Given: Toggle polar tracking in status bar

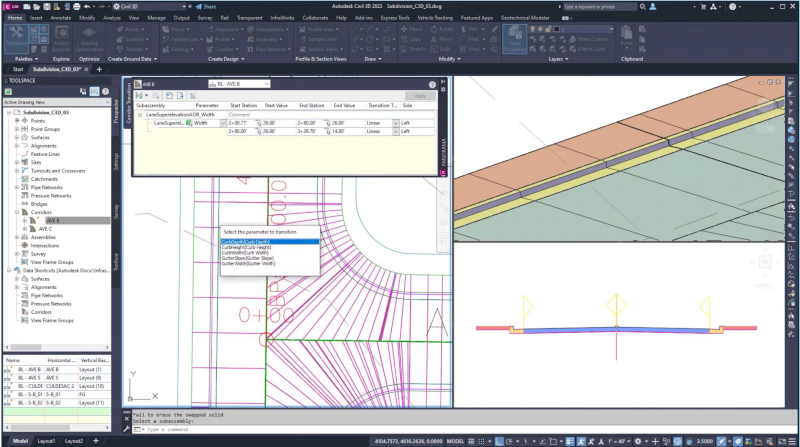Looking at the screenshot, I should click(510, 441).
